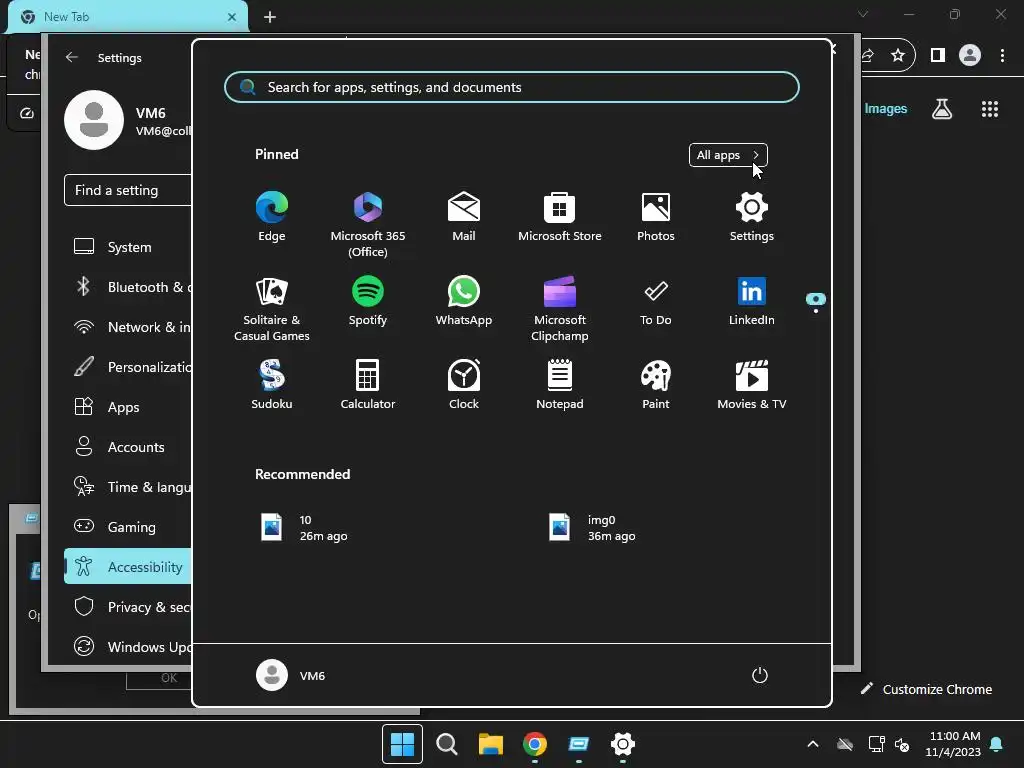Open Windows Update settings
This screenshot has height=768, width=1024.
129,647
